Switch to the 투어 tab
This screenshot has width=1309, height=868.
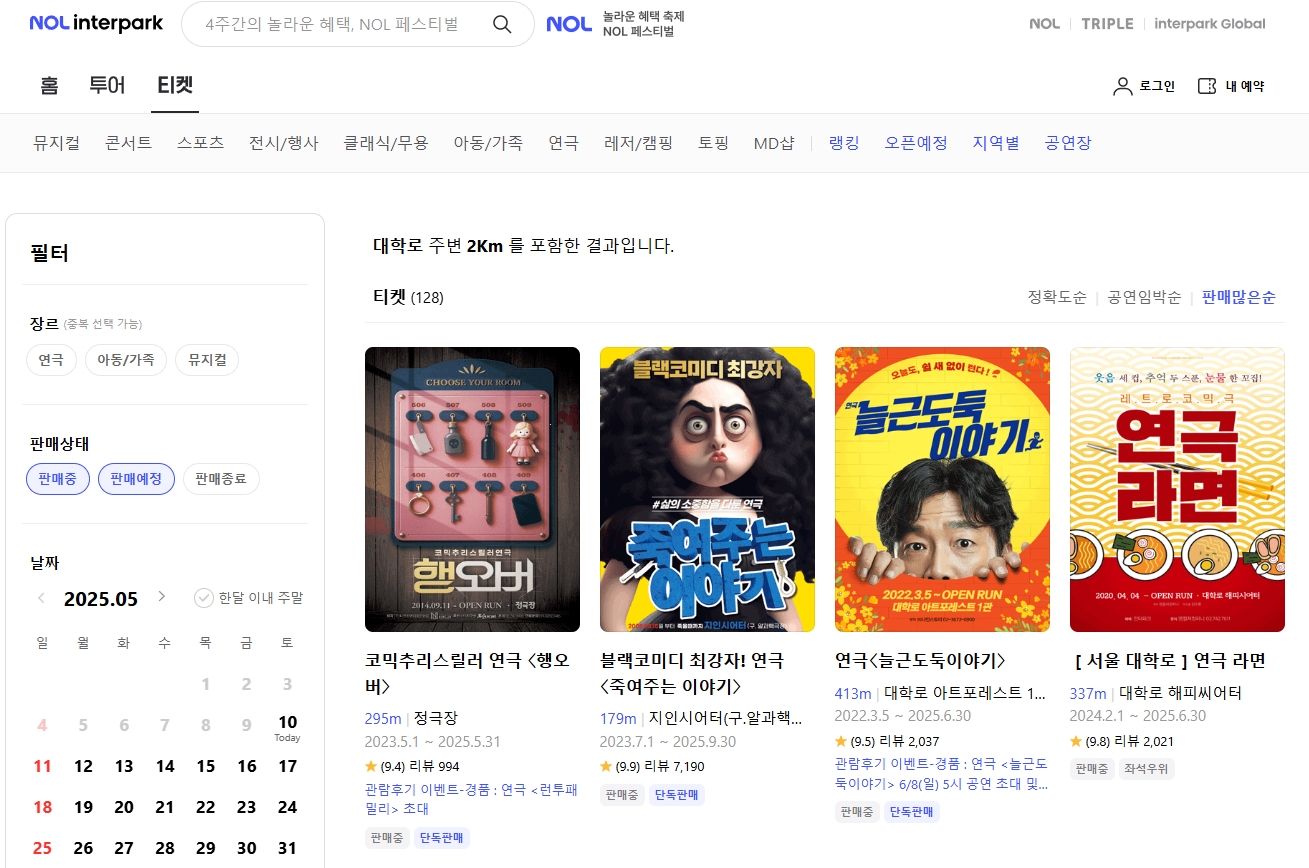108,85
